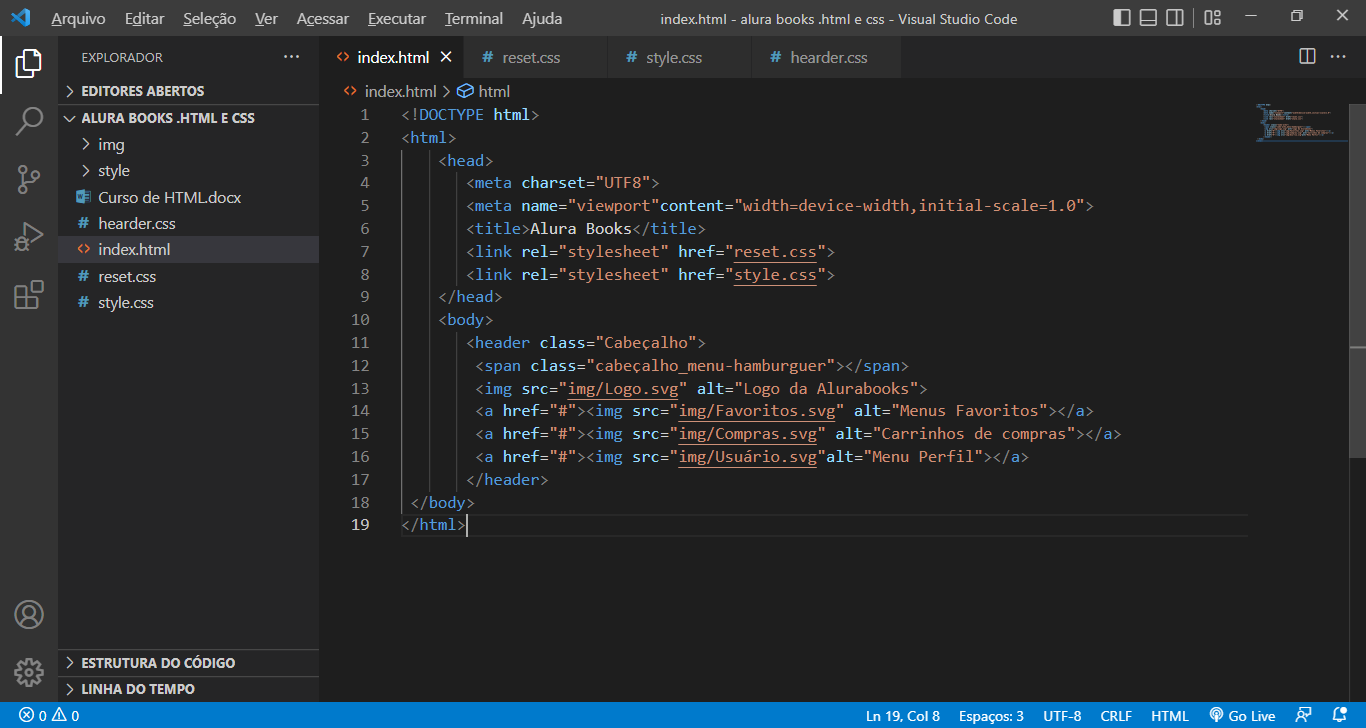Click Ln 19, Col 8 in status bar
Image resolution: width=1366 pixels, height=728 pixels.
(903, 716)
